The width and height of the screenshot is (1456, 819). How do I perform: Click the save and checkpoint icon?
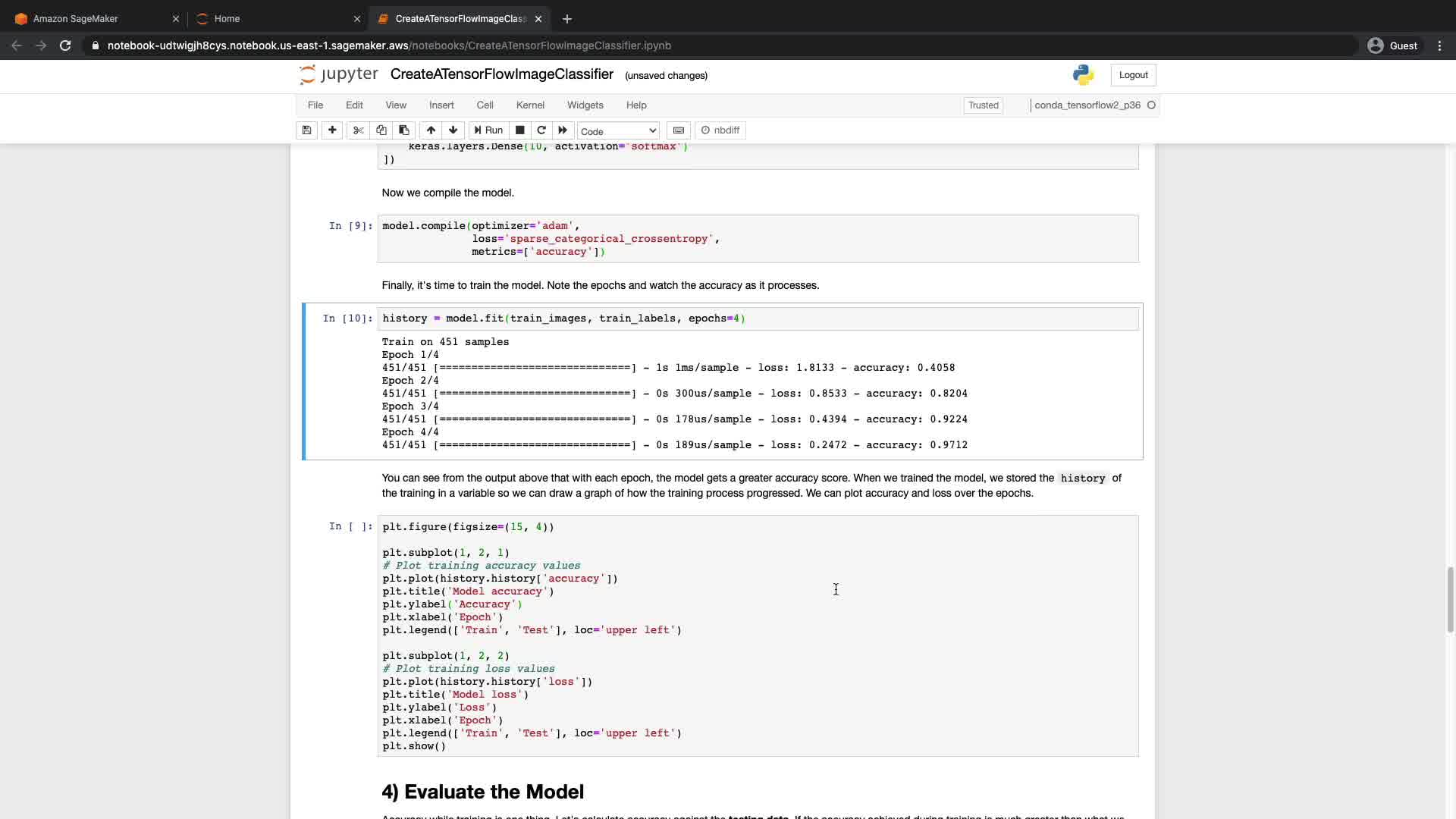306,130
